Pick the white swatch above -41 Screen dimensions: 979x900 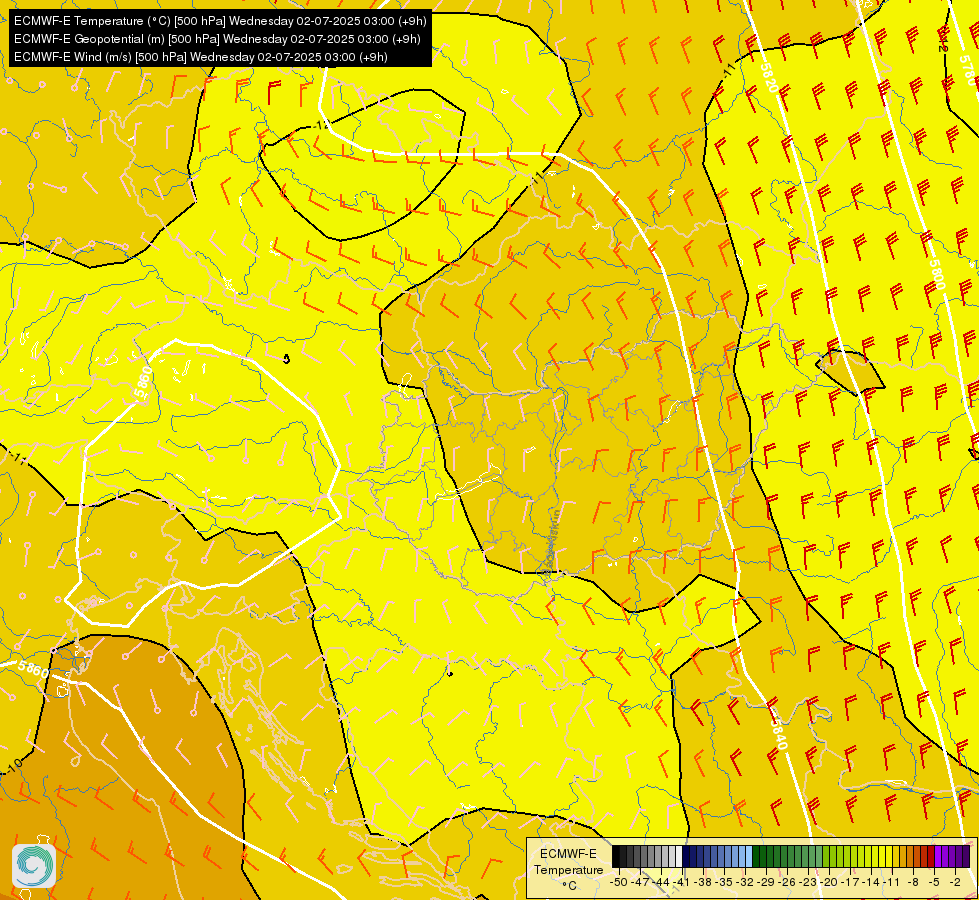tap(679, 856)
